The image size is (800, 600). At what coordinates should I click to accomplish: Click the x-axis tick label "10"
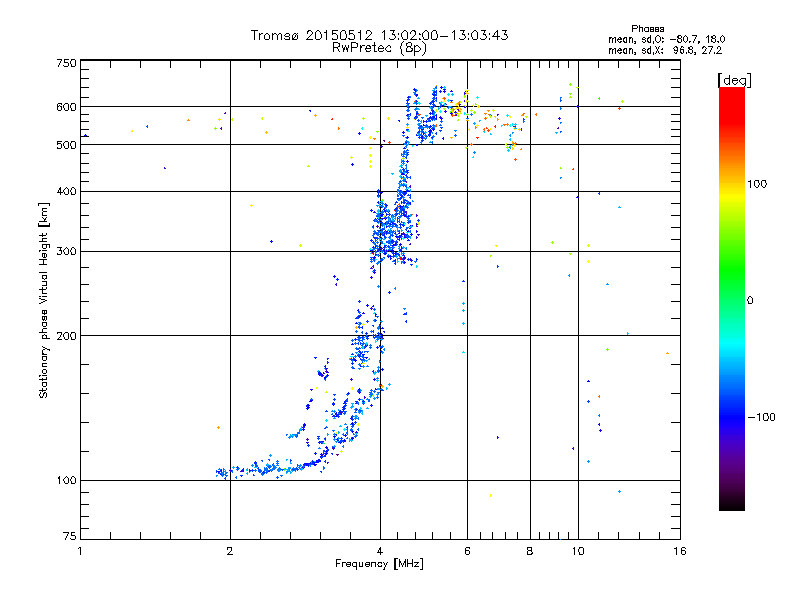click(x=578, y=551)
